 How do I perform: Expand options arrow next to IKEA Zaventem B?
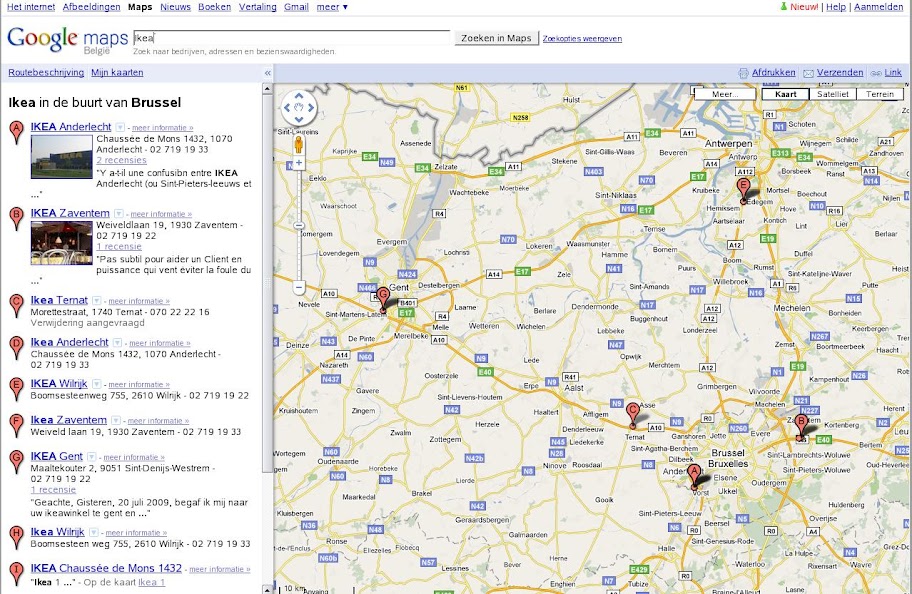click(118, 214)
